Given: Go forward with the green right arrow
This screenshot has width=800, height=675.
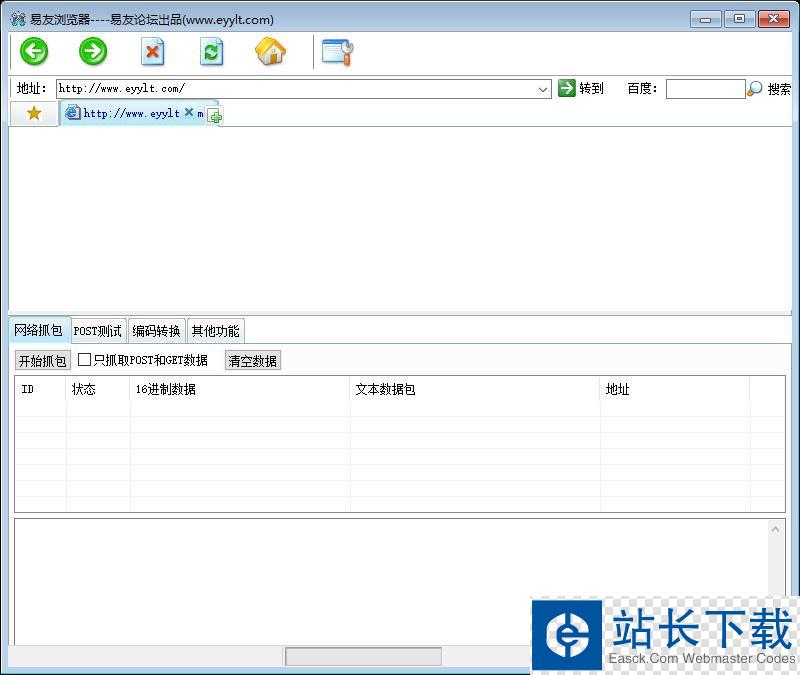Looking at the screenshot, I should point(93,52).
